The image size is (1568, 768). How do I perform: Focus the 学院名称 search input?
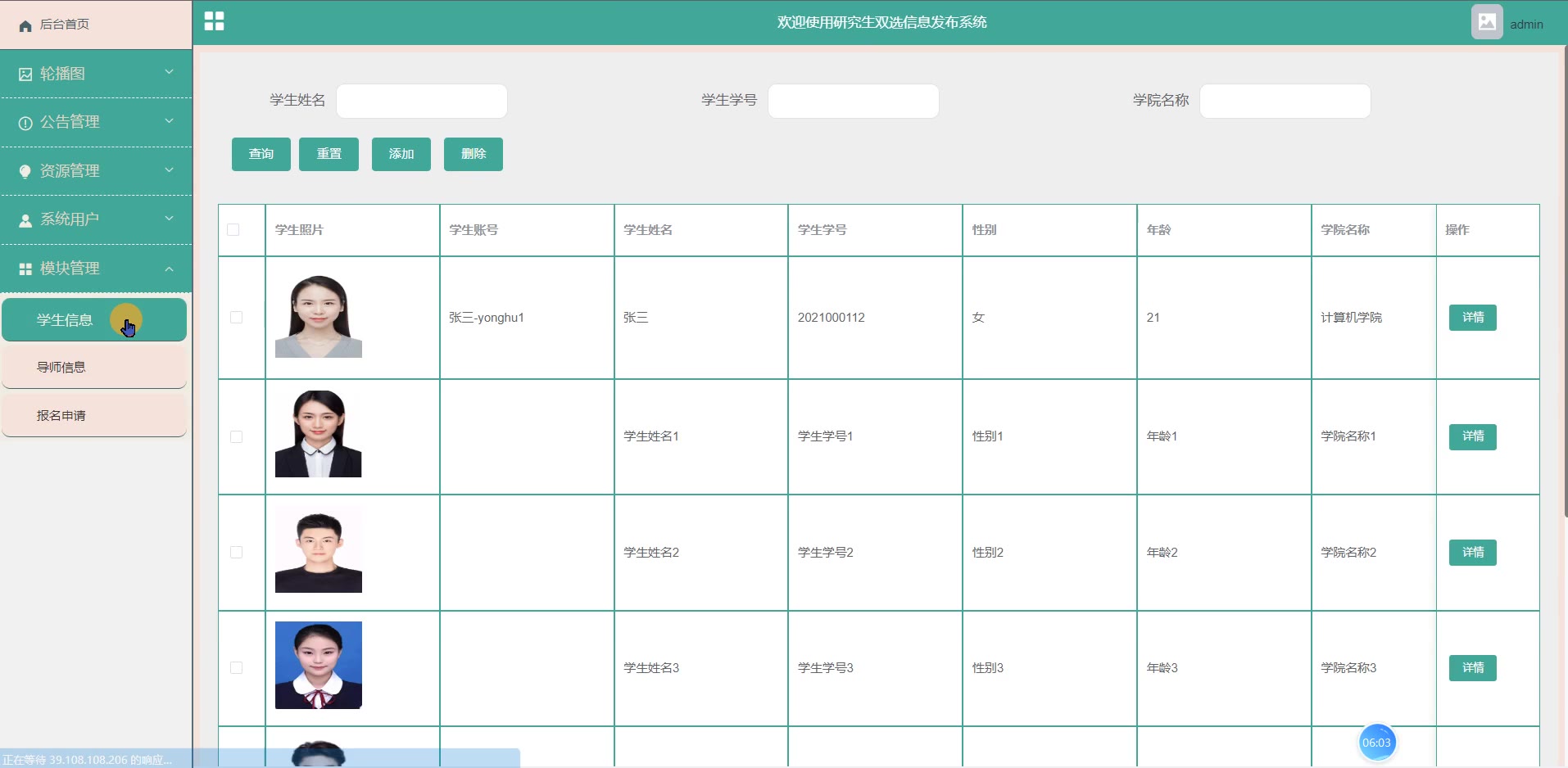(1285, 101)
